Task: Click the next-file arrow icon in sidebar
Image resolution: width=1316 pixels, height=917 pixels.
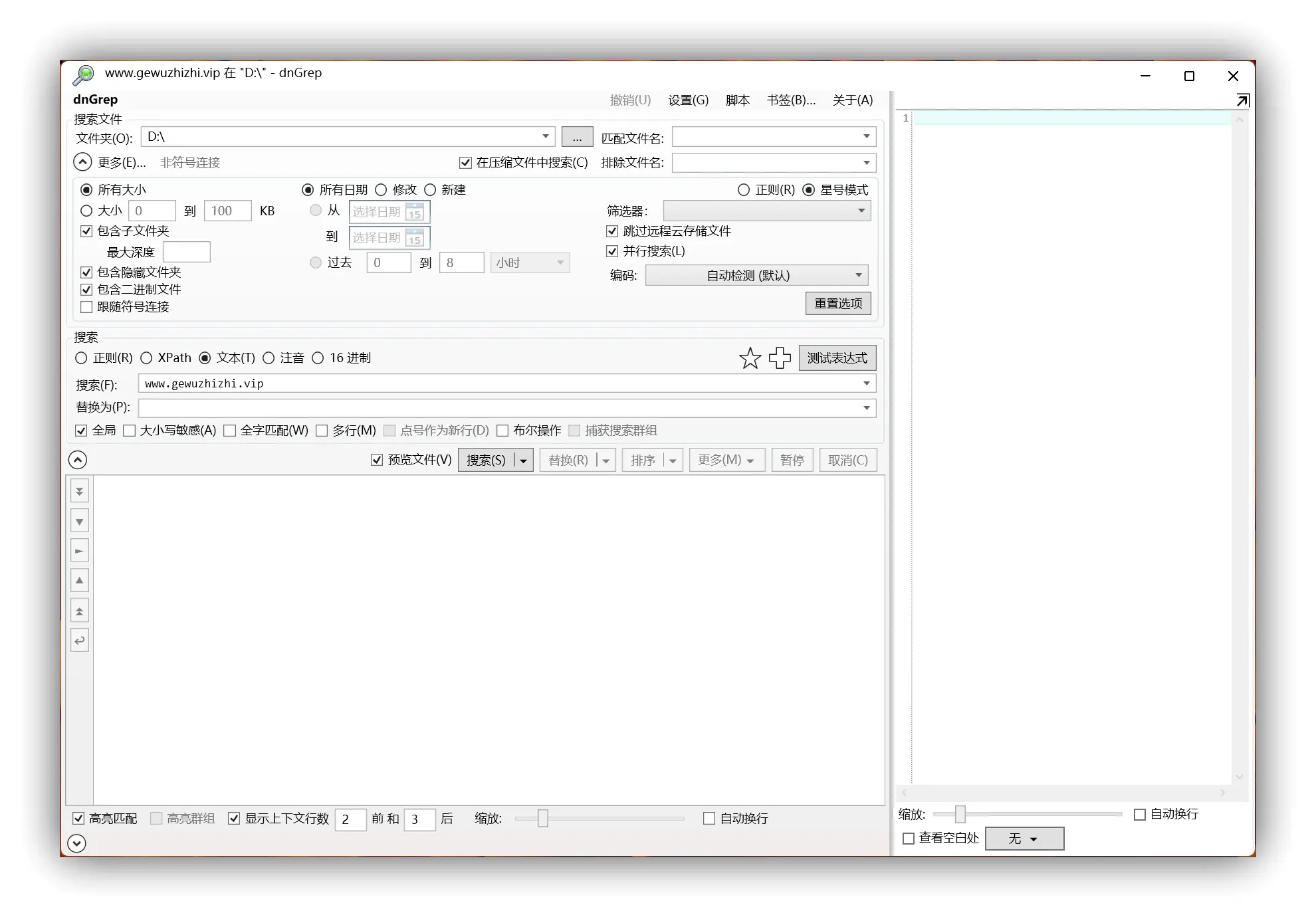Action: click(x=80, y=551)
